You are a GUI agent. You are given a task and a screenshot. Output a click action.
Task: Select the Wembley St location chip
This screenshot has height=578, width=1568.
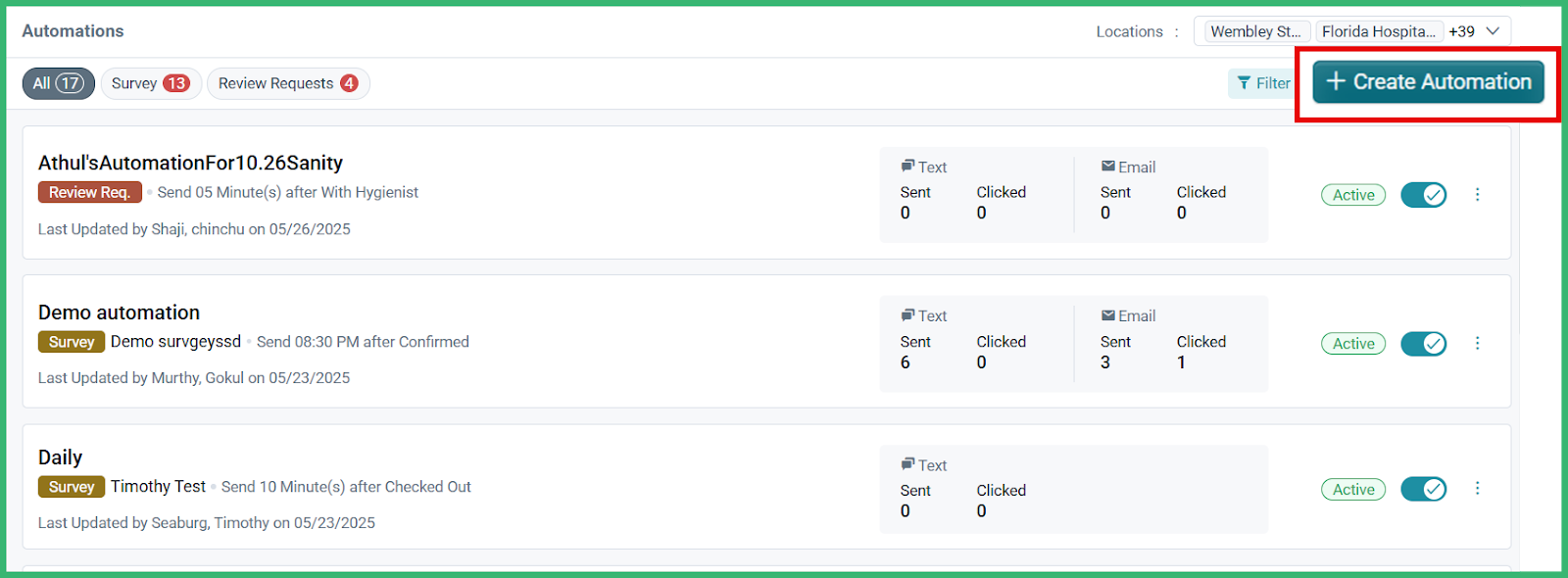1253,30
